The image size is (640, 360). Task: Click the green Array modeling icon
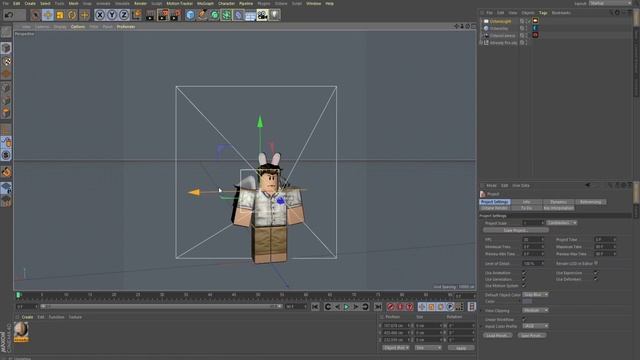[x=227, y=15]
